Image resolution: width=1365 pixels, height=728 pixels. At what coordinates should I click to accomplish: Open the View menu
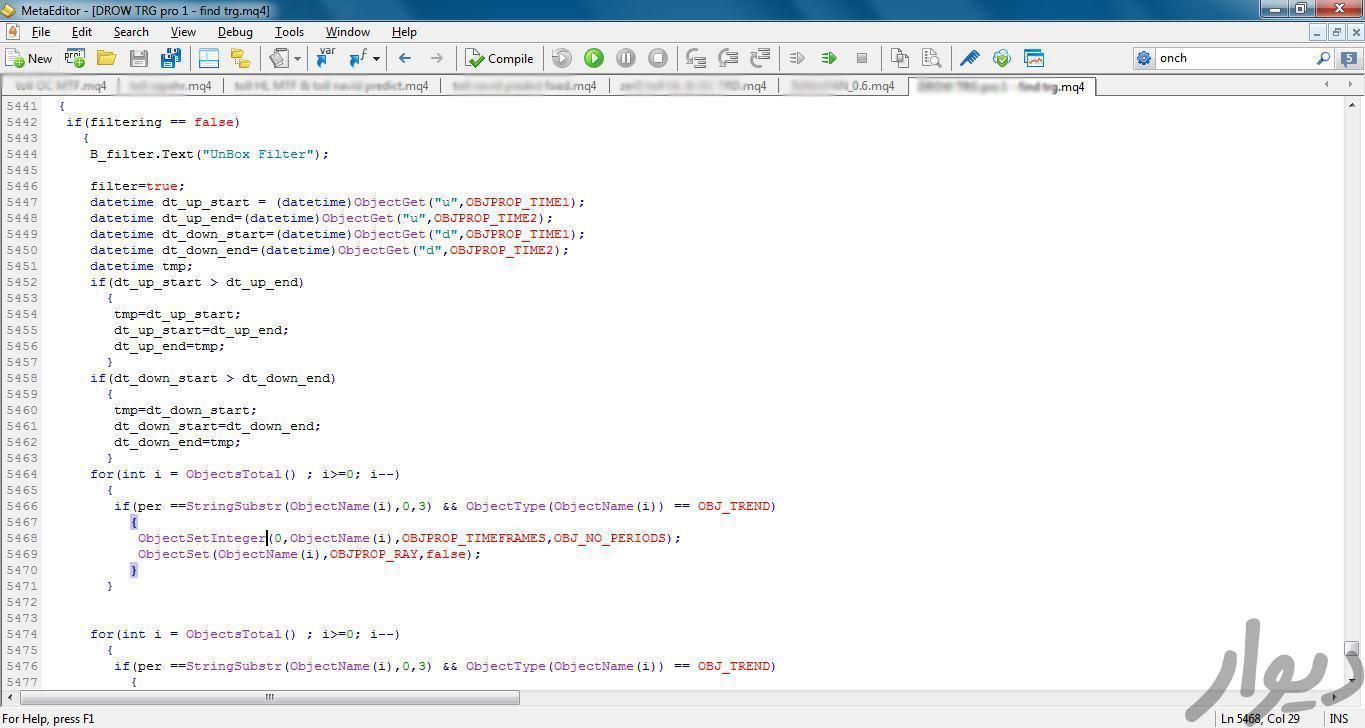(x=183, y=32)
